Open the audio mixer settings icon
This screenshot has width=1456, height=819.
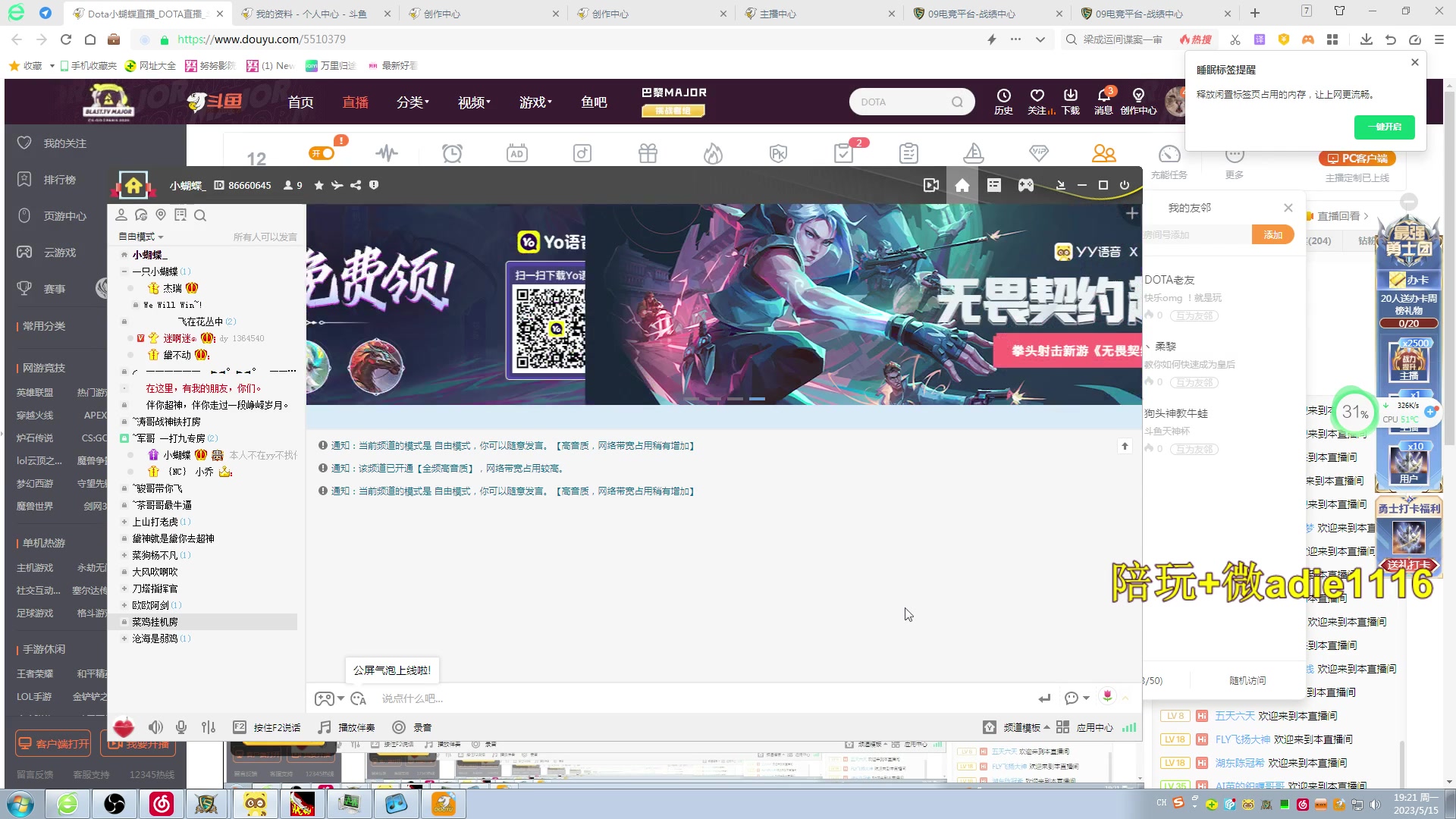[209, 727]
